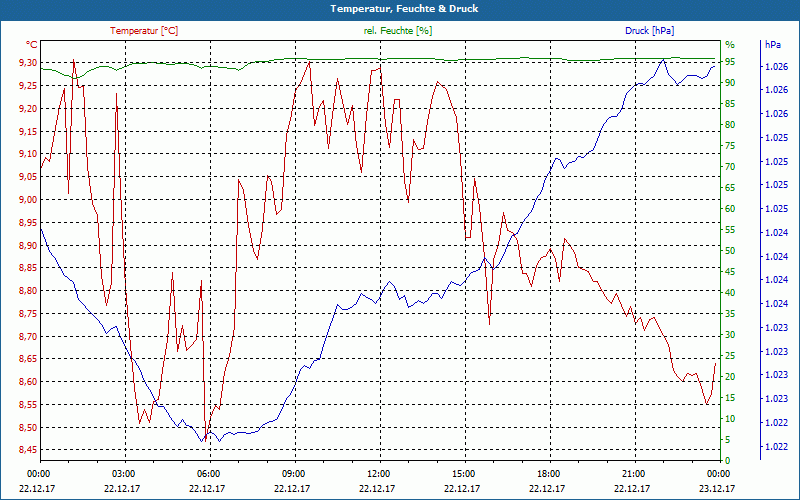800x500 pixels.
Task: Click the '8,45' temperature axis value
Action: 28,450
